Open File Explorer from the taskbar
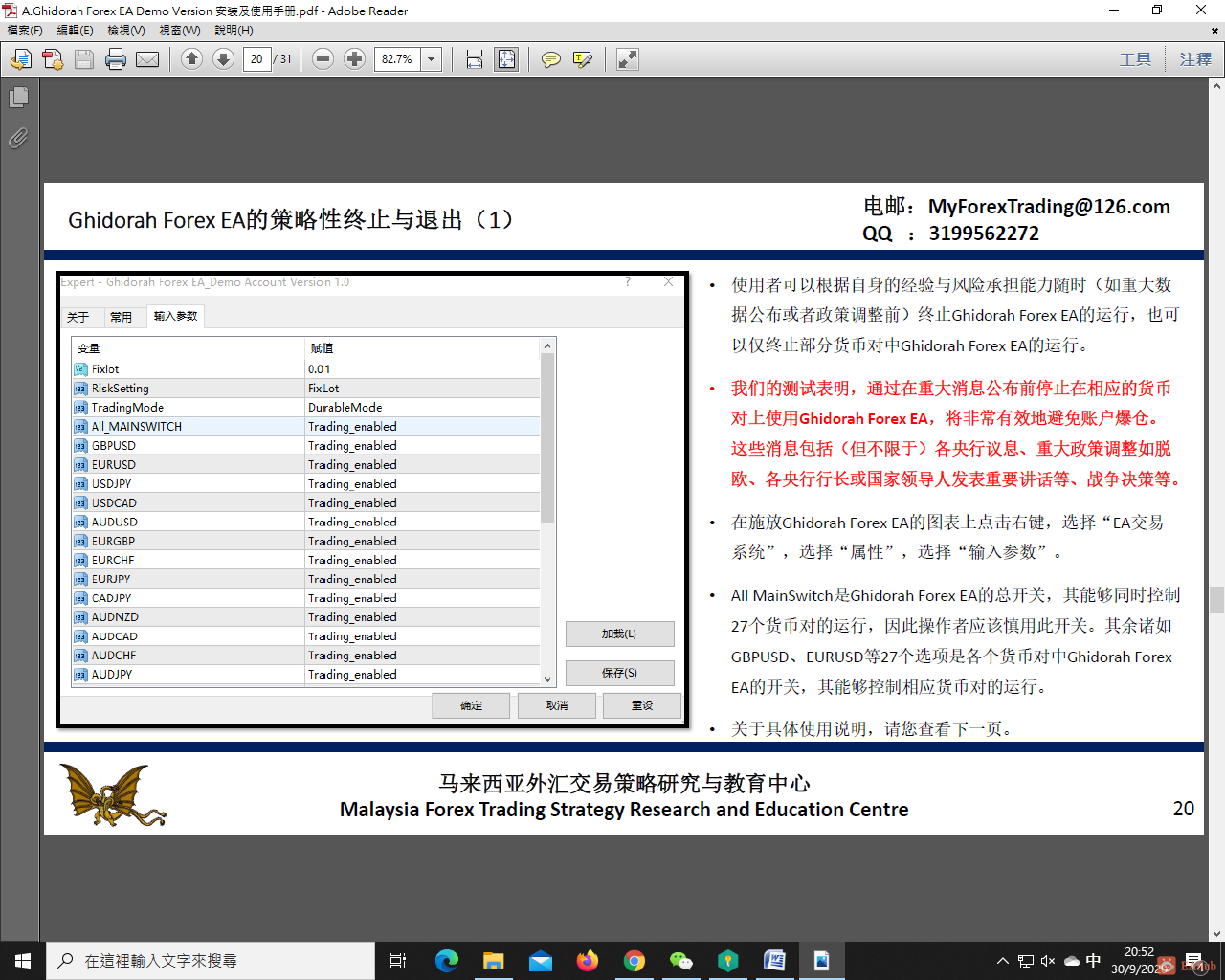This screenshot has height=980, width=1225. coord(494,961)
